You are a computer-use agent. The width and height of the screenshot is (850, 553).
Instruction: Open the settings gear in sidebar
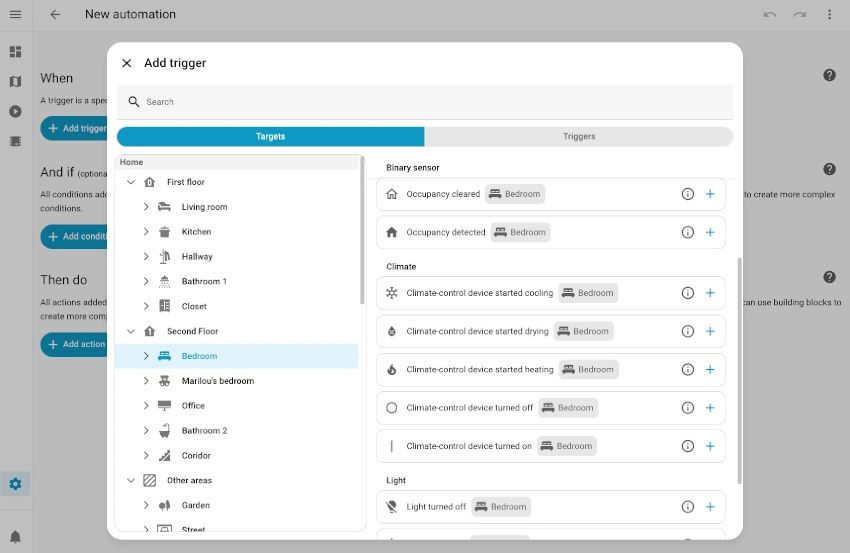[x=15, y=484]
